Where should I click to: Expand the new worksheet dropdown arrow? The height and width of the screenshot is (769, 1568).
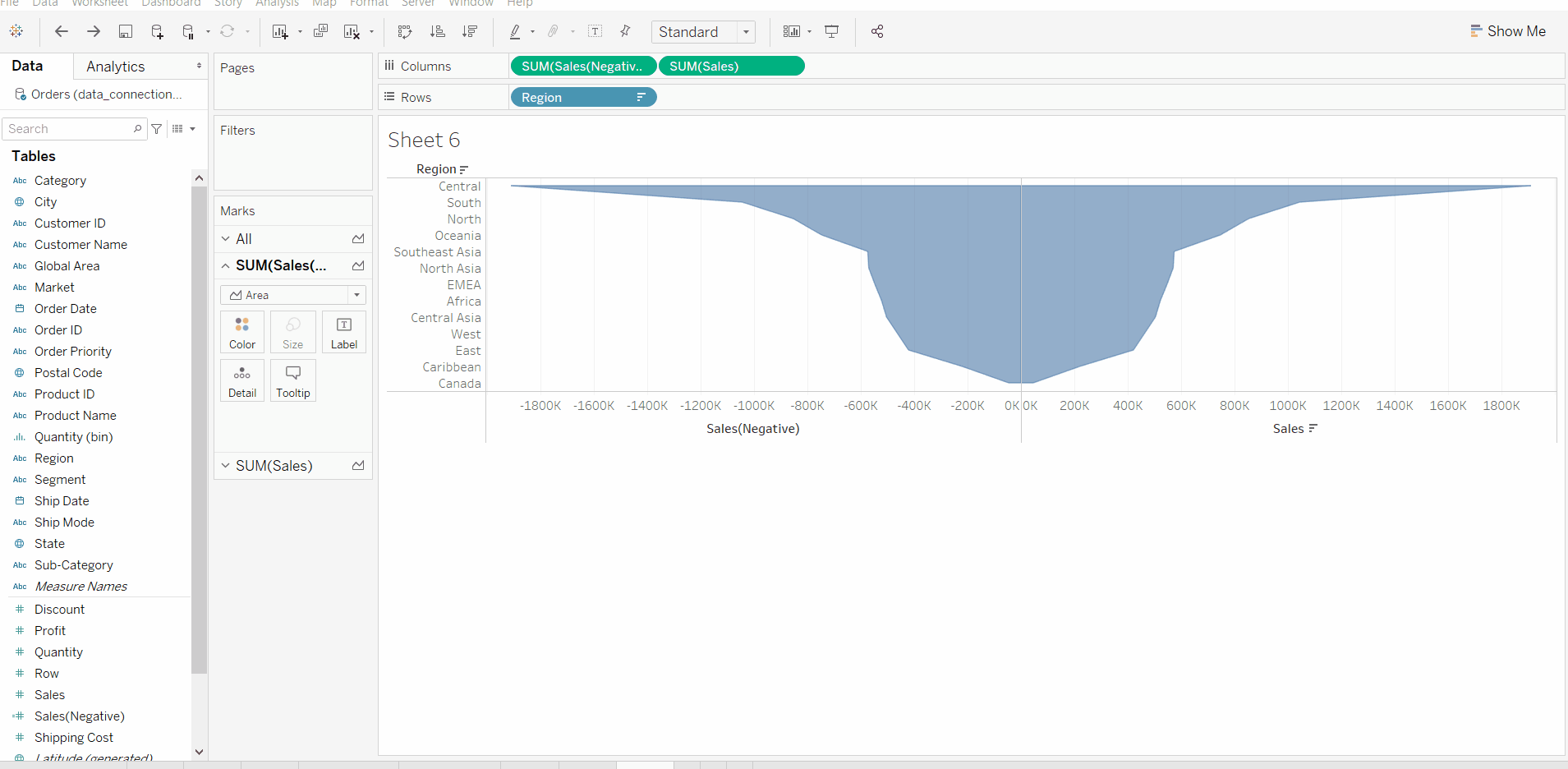(300, 32)
